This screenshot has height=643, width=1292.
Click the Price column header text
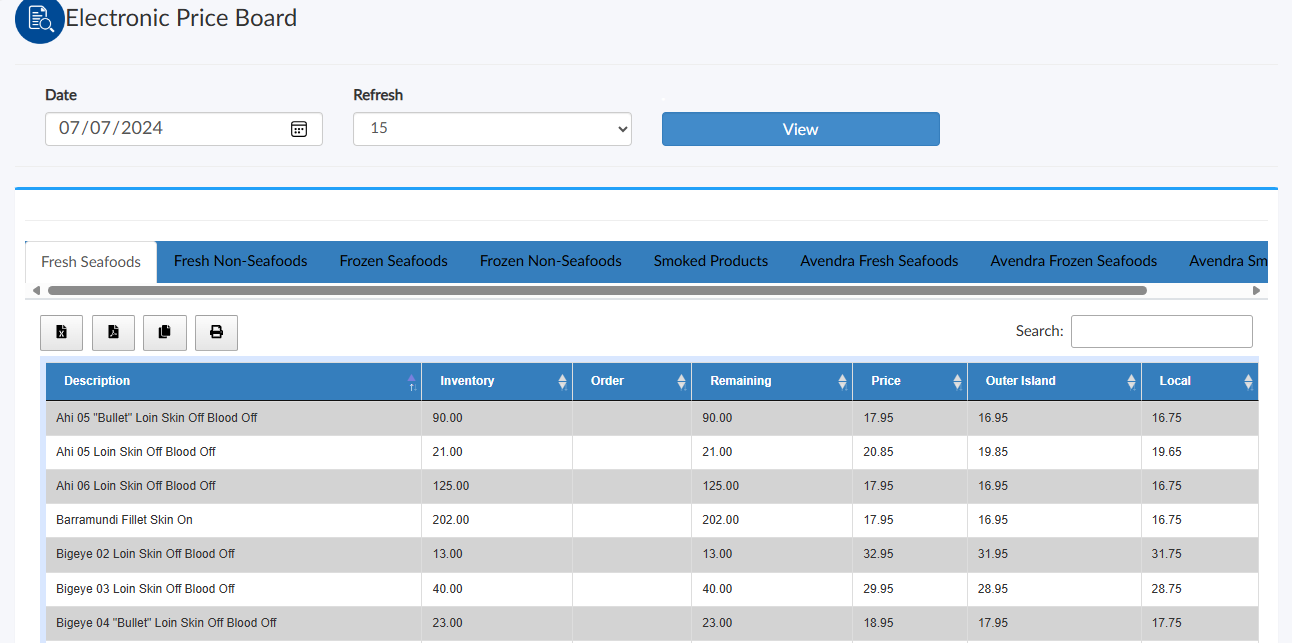pos(885,381)
